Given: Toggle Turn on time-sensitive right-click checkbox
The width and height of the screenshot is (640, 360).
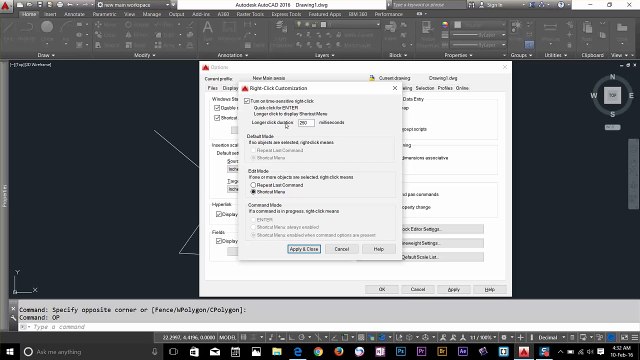Looking at the screenshot, I should (247, 101).
